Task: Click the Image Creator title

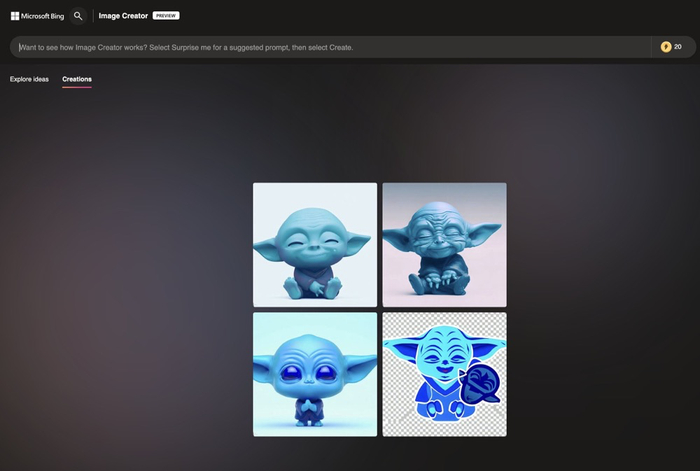Action: tap(123, 16)
